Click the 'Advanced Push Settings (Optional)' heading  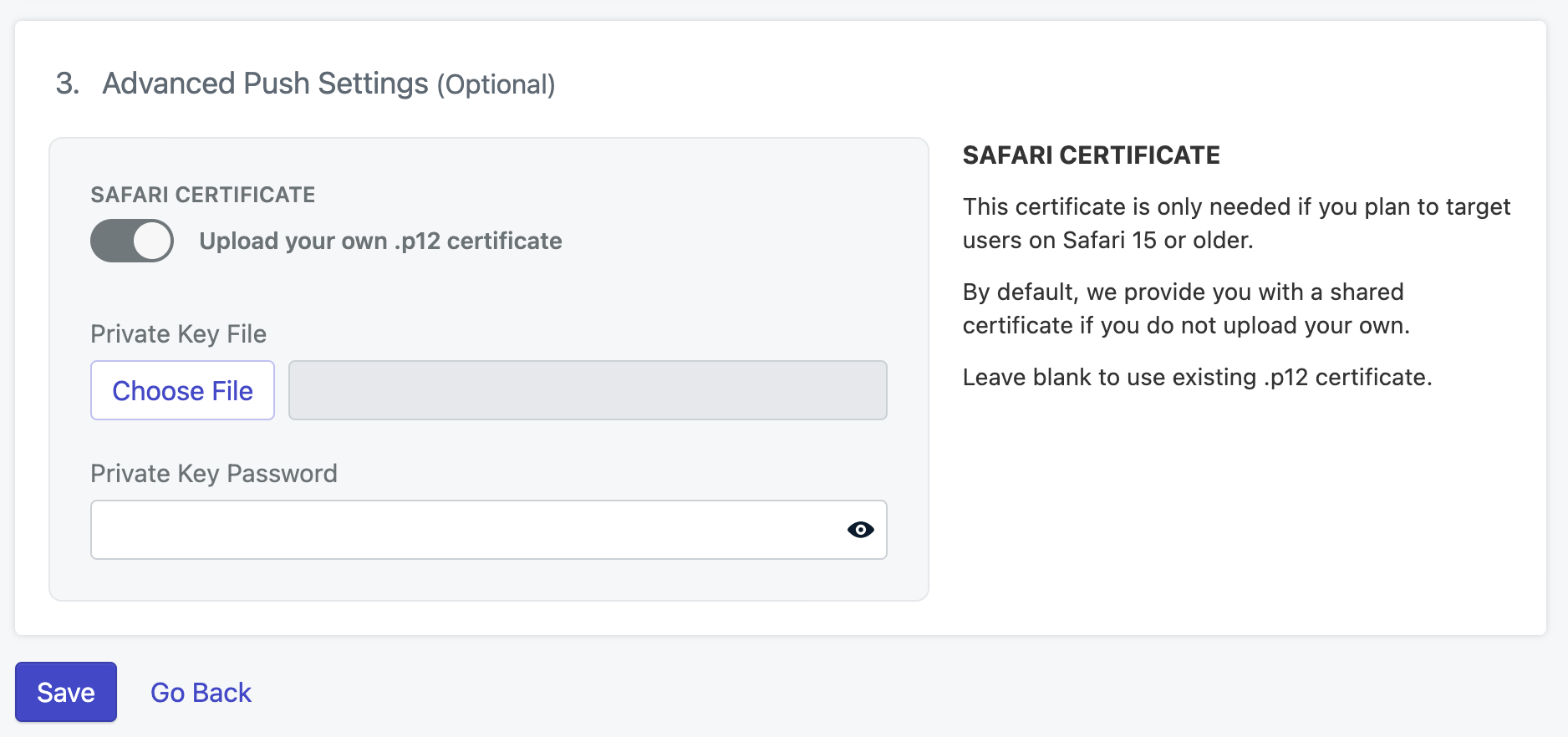328,84
